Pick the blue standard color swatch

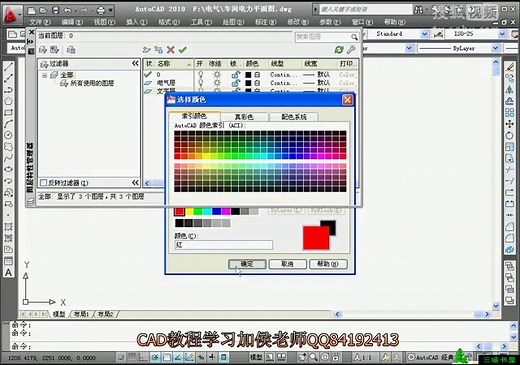tap(217, 211)
